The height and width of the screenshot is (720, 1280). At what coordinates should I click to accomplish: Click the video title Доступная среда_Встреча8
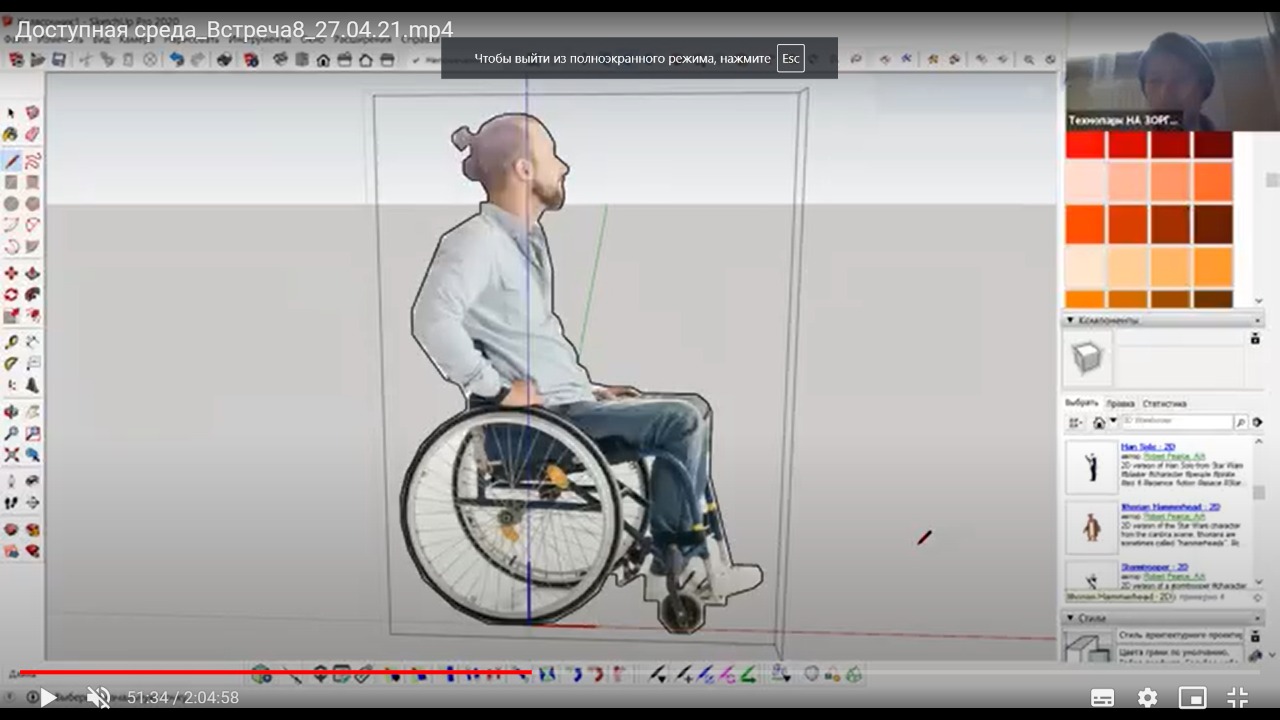(x=234, y=30)
